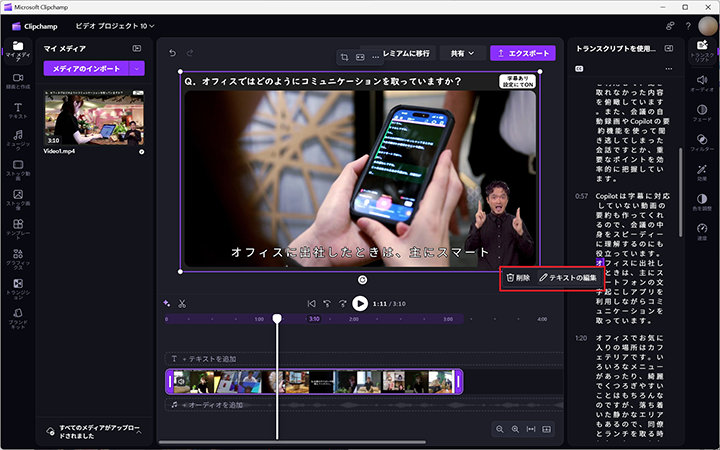The width and height of the screenshot is (720, 450).
Task: Open the 共有 dropdown
Action: pyautogui.click(x=462, y=53)
